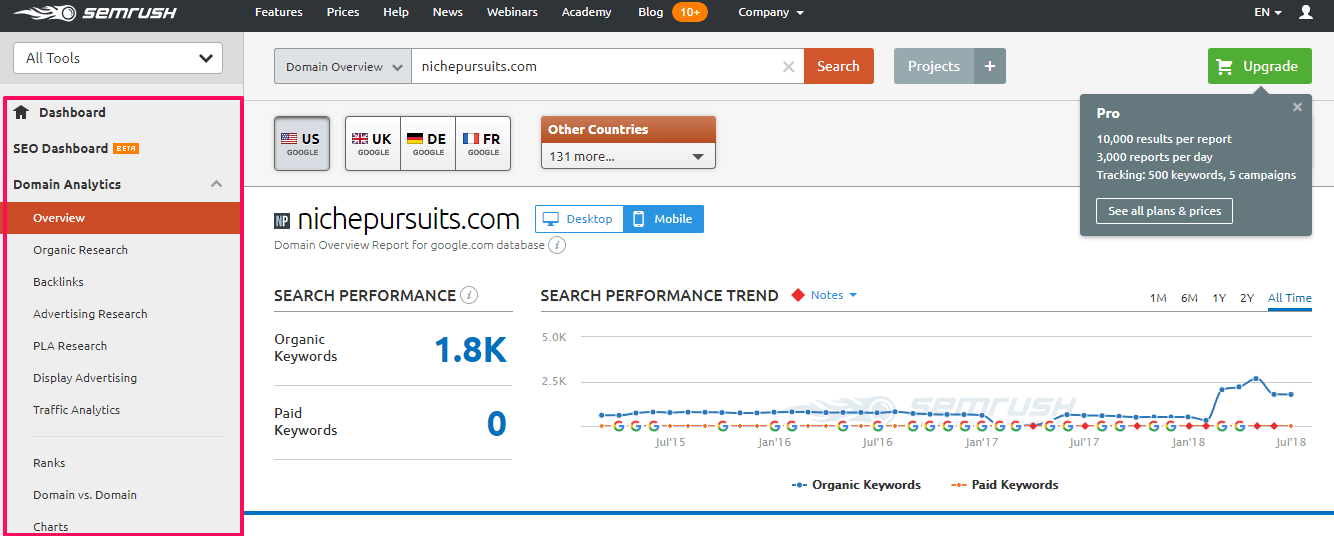
Task: Select the 1M time range
Action: pos(1158,298)
